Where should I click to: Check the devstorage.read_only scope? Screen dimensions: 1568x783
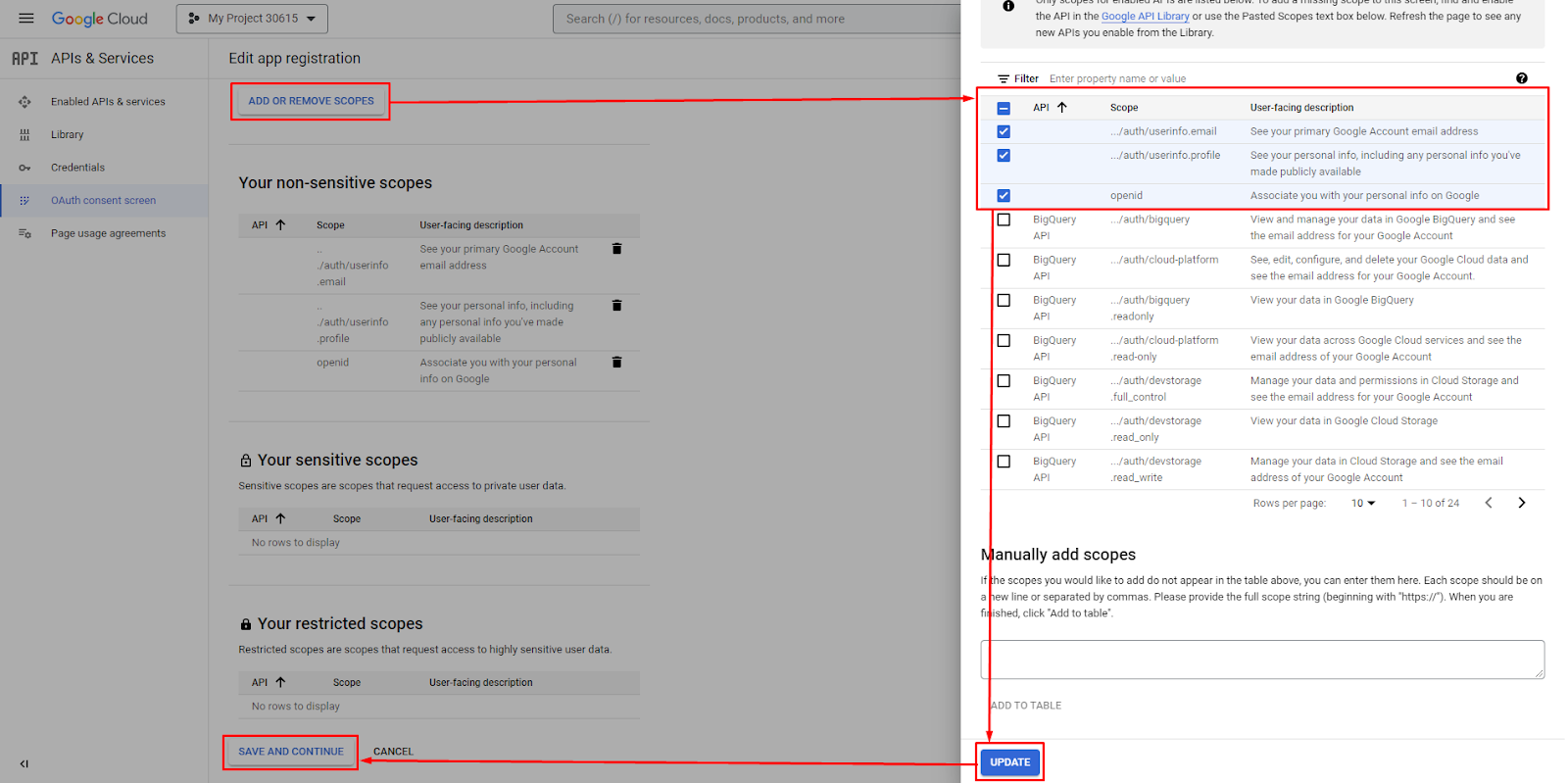click(x=1004, y=421)
